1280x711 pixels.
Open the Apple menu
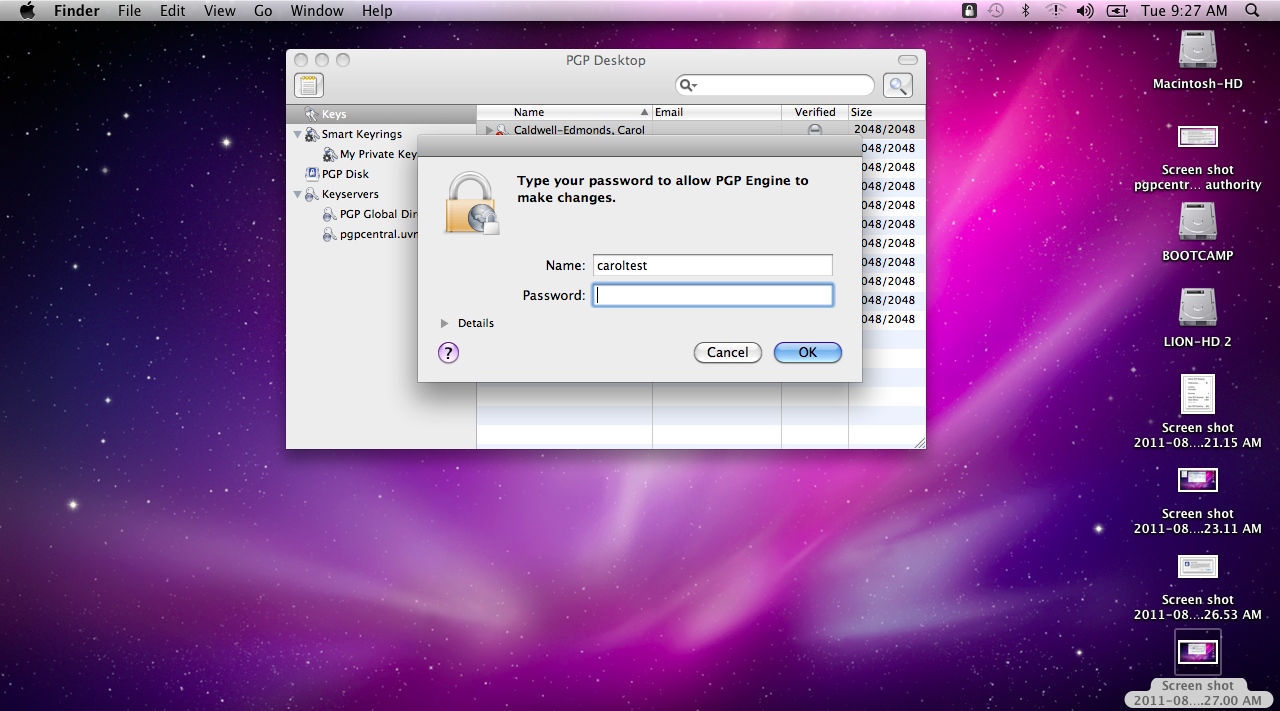click(x=27, y=11)
